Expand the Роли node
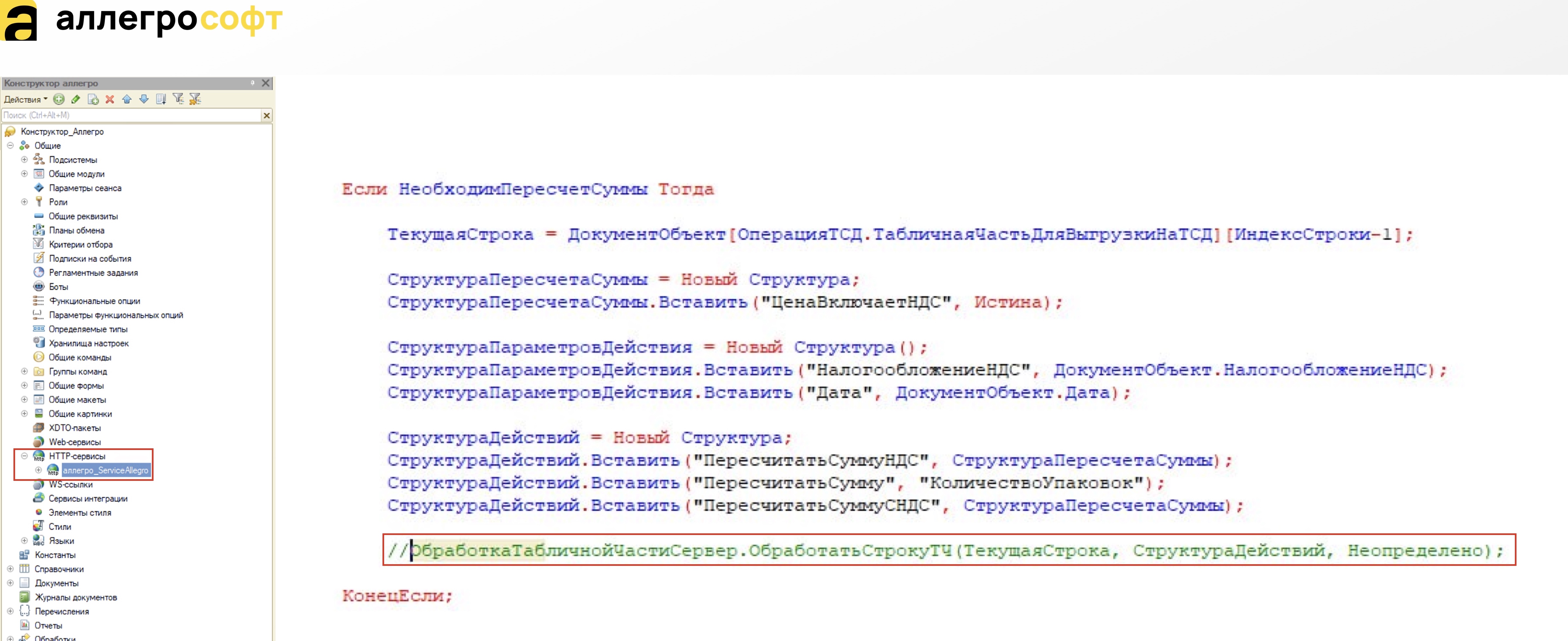Viewport: 1568px width, 641px height. (x=24, y=202)
